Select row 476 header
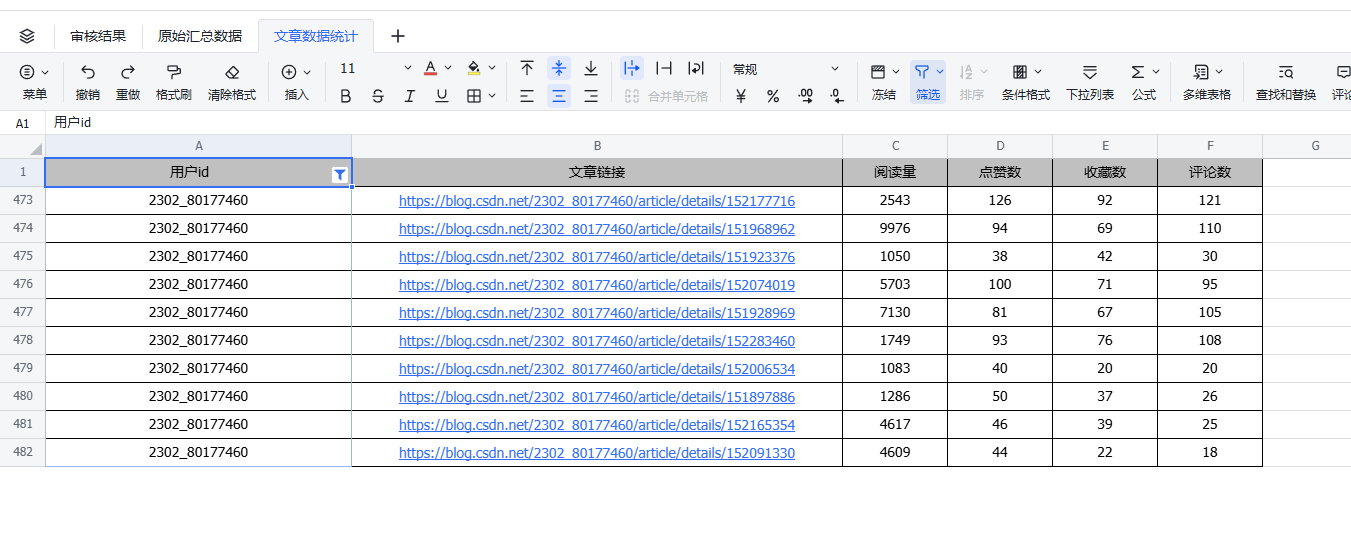Image resolution: width=1351 pixels, height=546 pixels. [x=22, y=284]
